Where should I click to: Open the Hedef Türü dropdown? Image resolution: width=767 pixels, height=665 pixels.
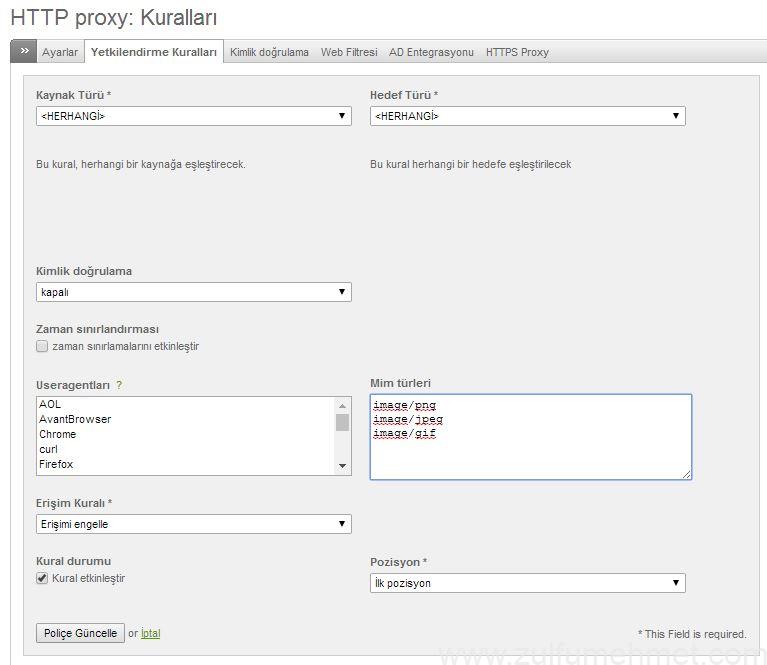527,116
